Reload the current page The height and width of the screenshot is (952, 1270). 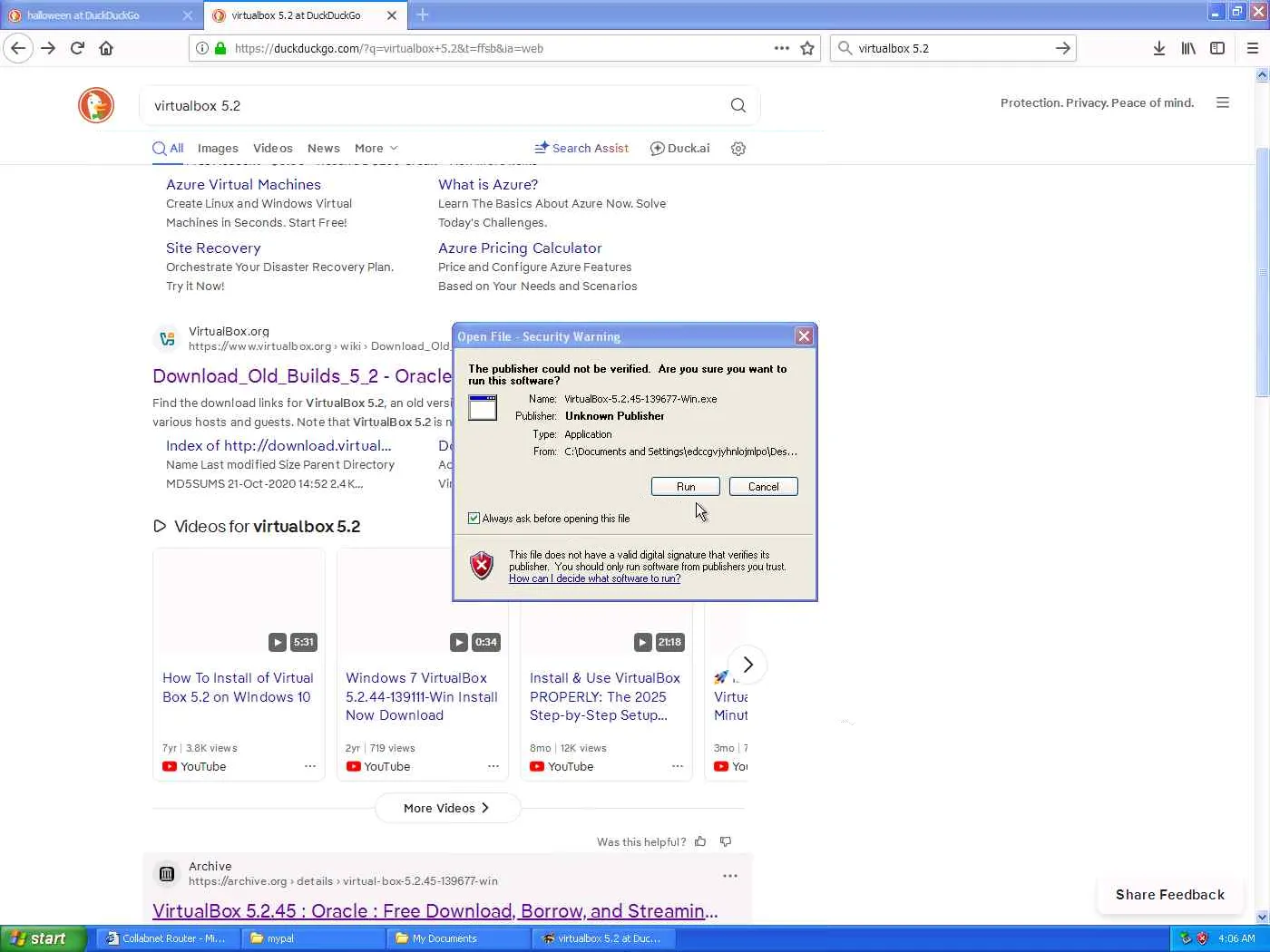click(x=77, y=48)
